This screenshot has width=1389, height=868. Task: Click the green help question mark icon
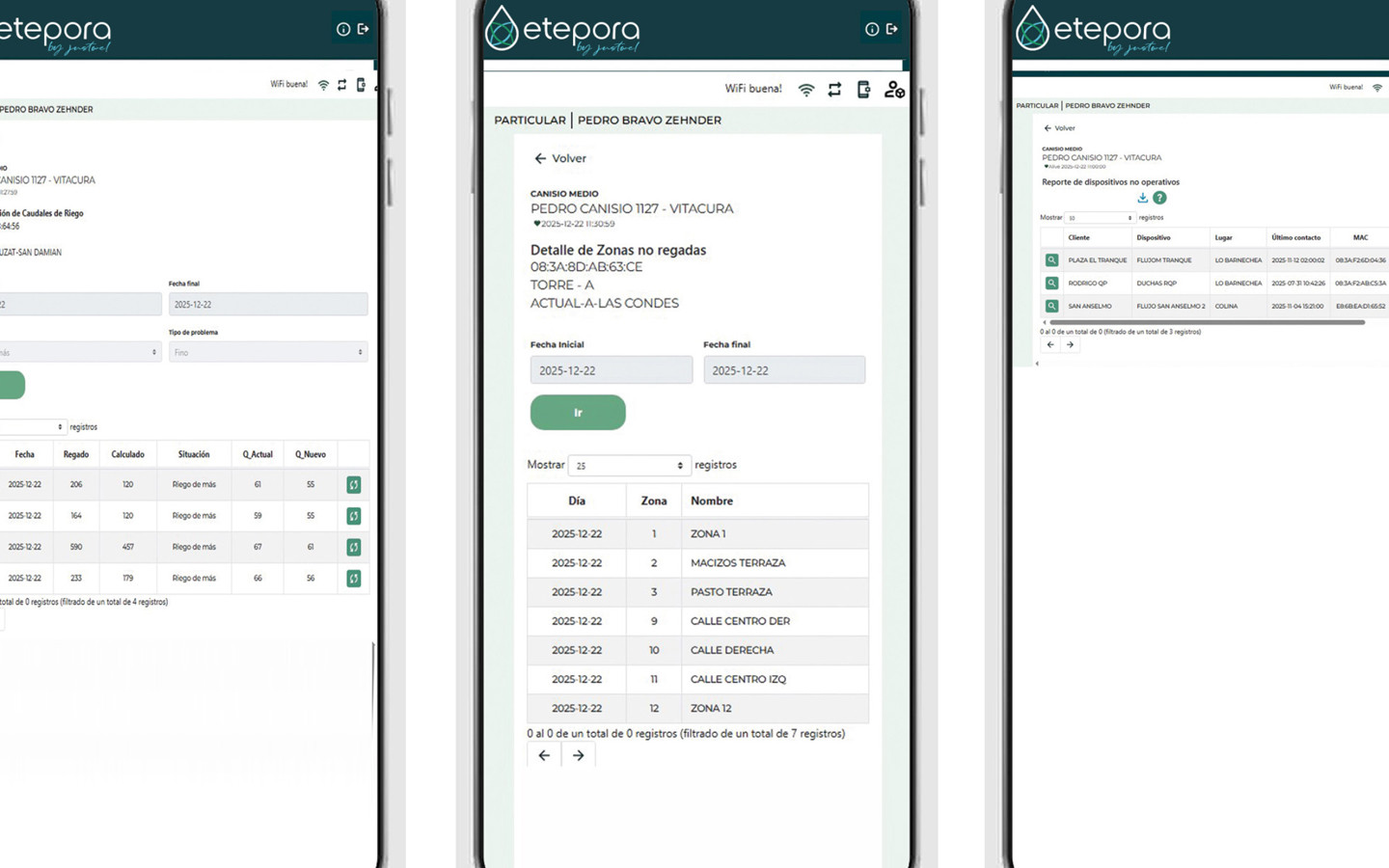pyautogui.click(x=1159, y=198)
